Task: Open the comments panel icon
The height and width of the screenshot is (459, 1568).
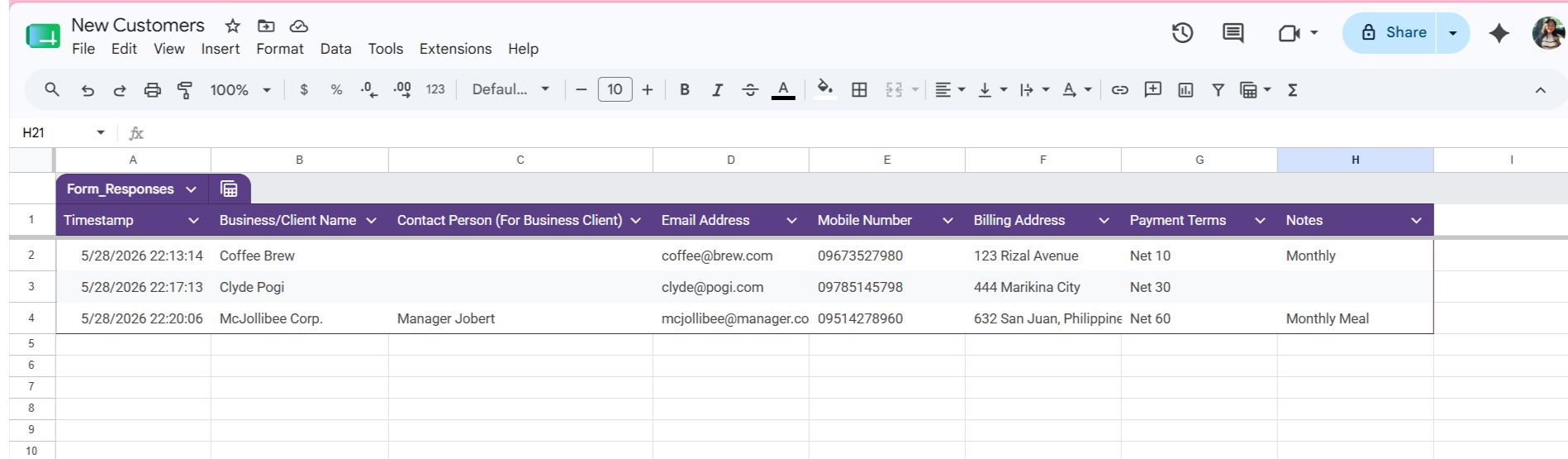Action: [1233, 33]
